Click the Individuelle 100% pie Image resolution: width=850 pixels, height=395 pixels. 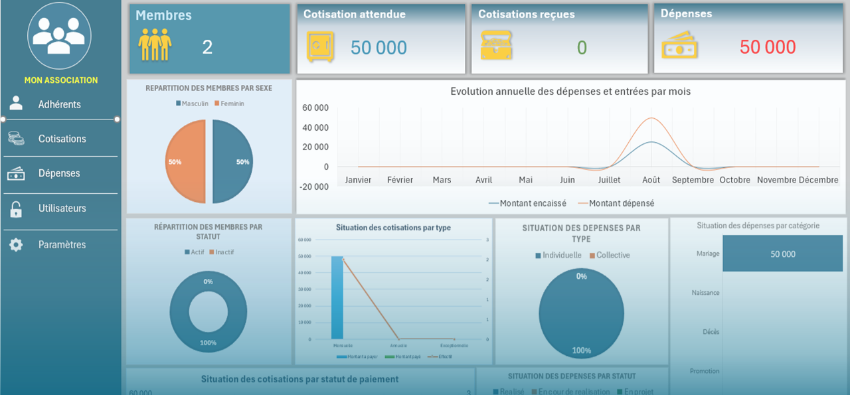coord(582,314)
